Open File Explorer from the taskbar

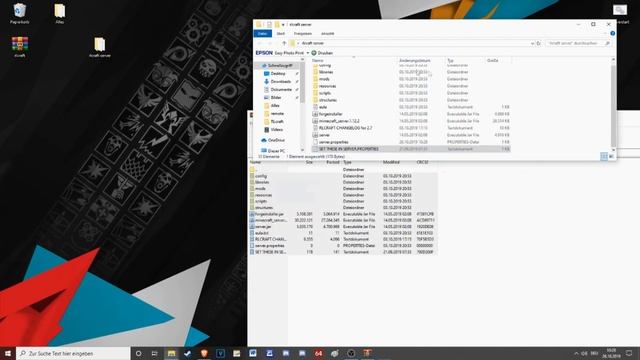[x=171, y=353]
